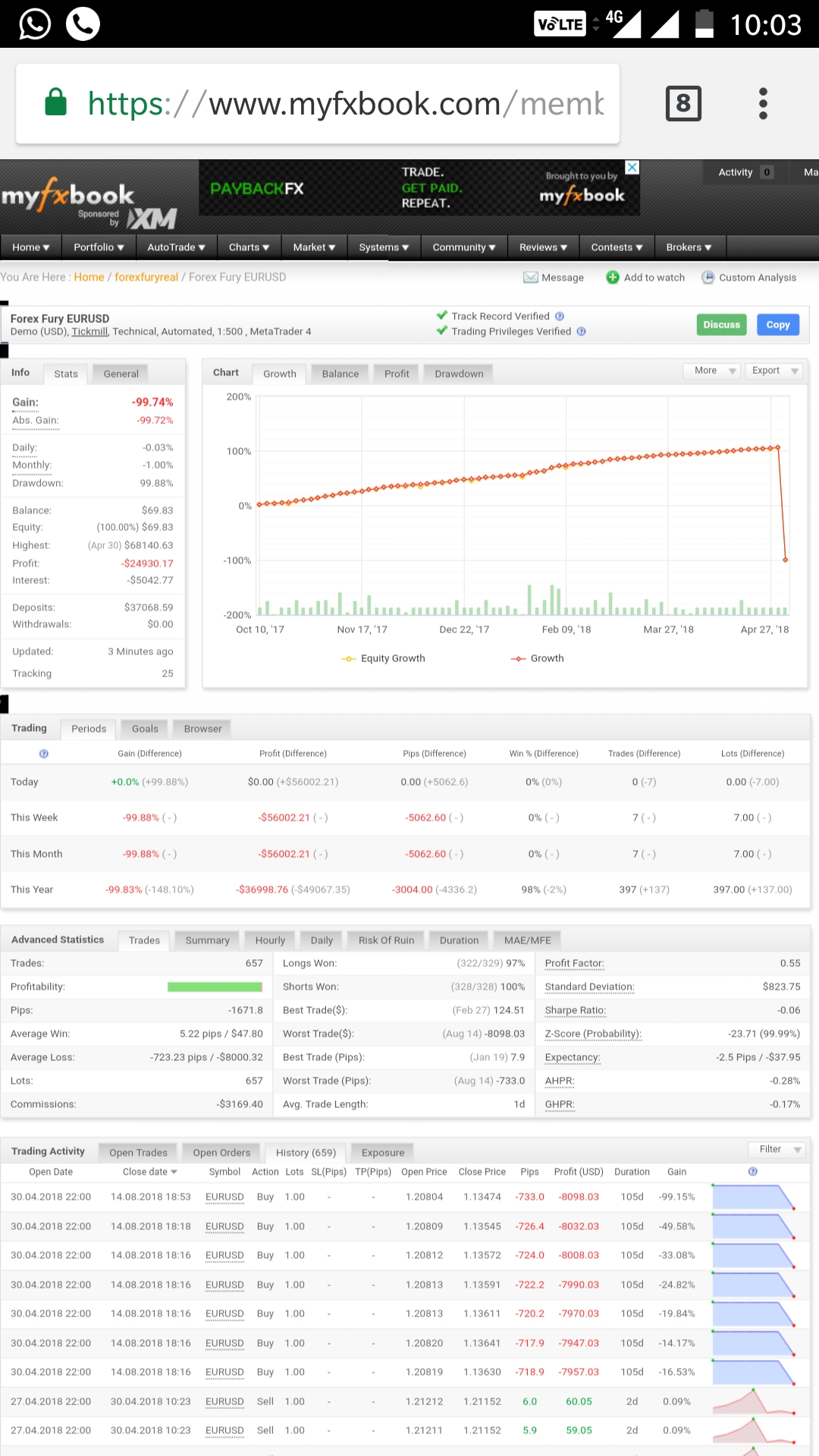This screenshot has width=819, height=1456.
Task: Open the Tickmill broker link
Action: point(89,331)
